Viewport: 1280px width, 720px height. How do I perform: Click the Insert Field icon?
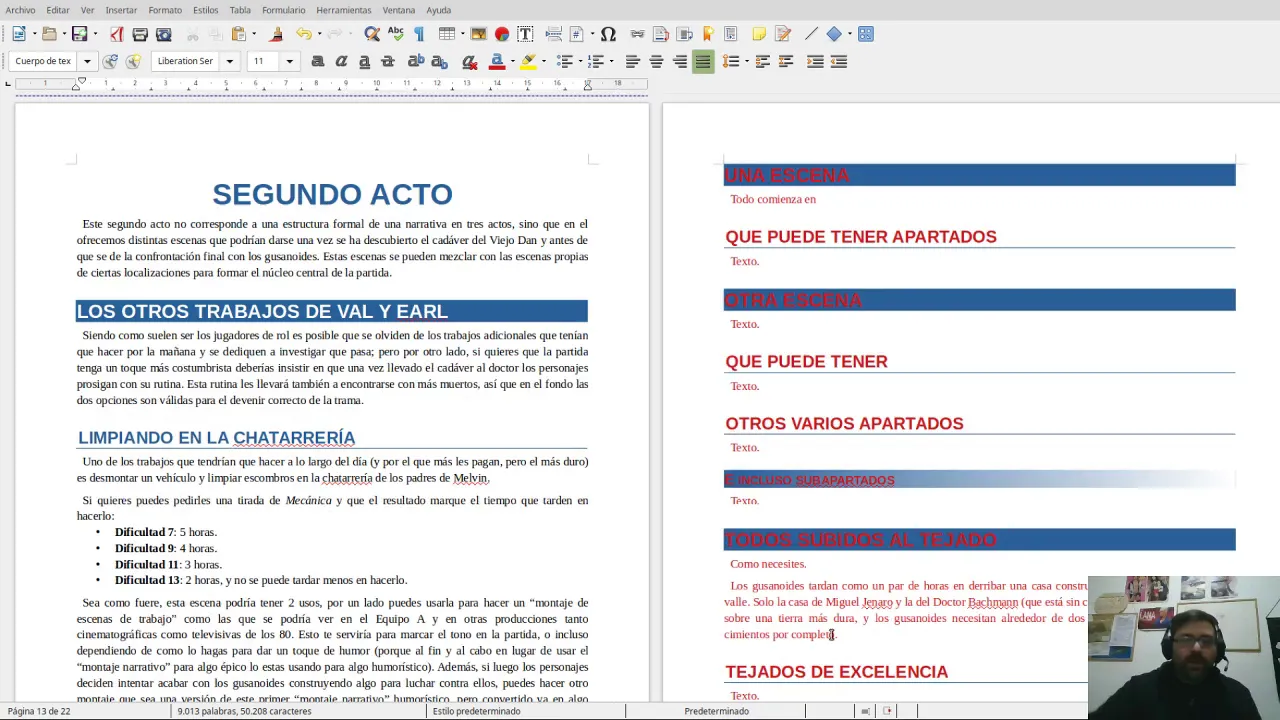tap(576, 34)
